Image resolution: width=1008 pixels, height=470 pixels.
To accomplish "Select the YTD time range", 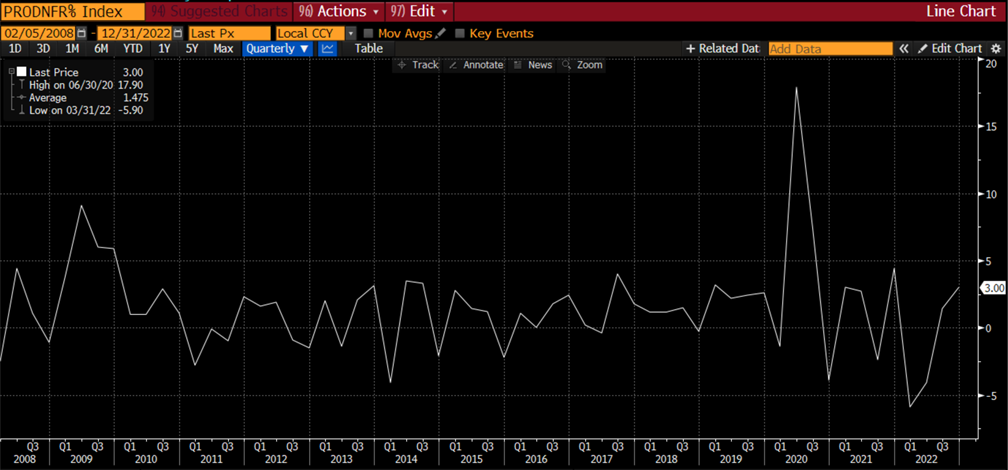I will point(133,48).
